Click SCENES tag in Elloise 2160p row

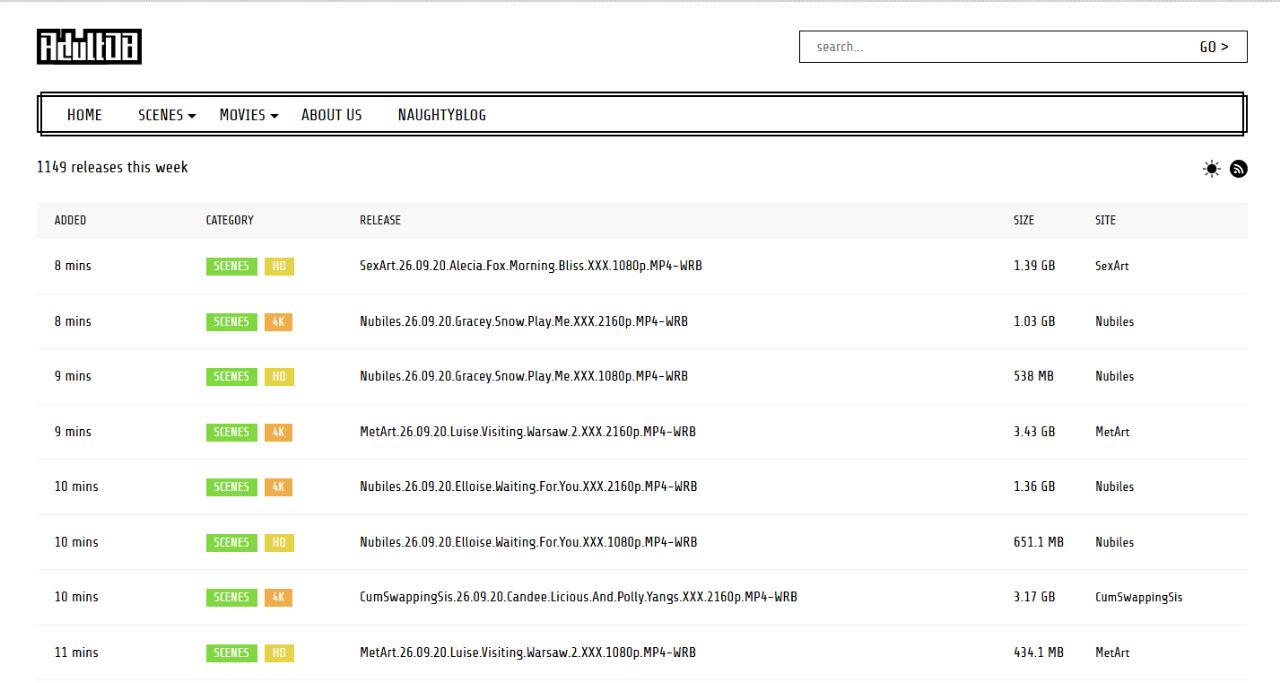tap(232, 487)
